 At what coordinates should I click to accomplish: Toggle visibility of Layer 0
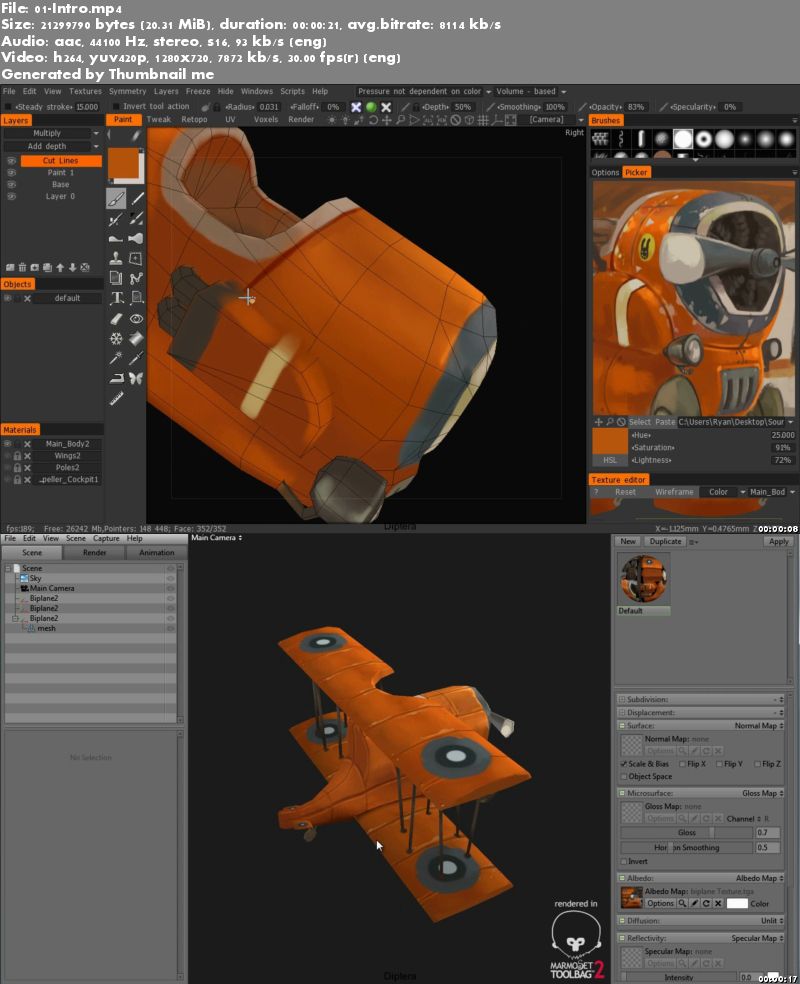pos(11,196)
